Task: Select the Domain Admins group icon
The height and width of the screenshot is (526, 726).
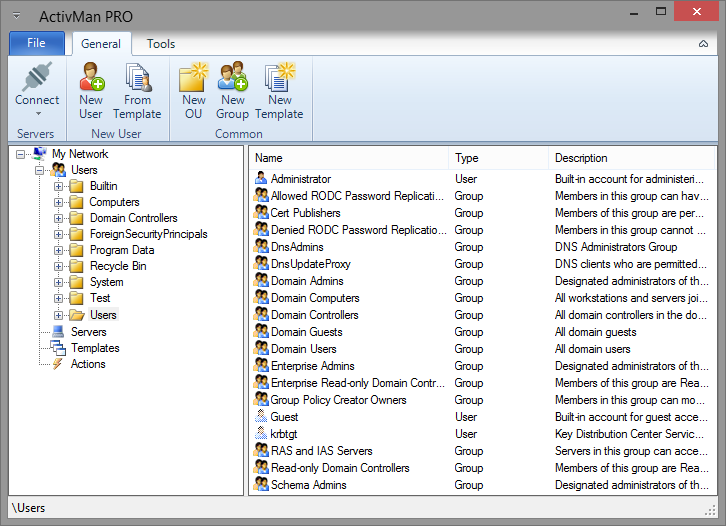Action: 261,280
